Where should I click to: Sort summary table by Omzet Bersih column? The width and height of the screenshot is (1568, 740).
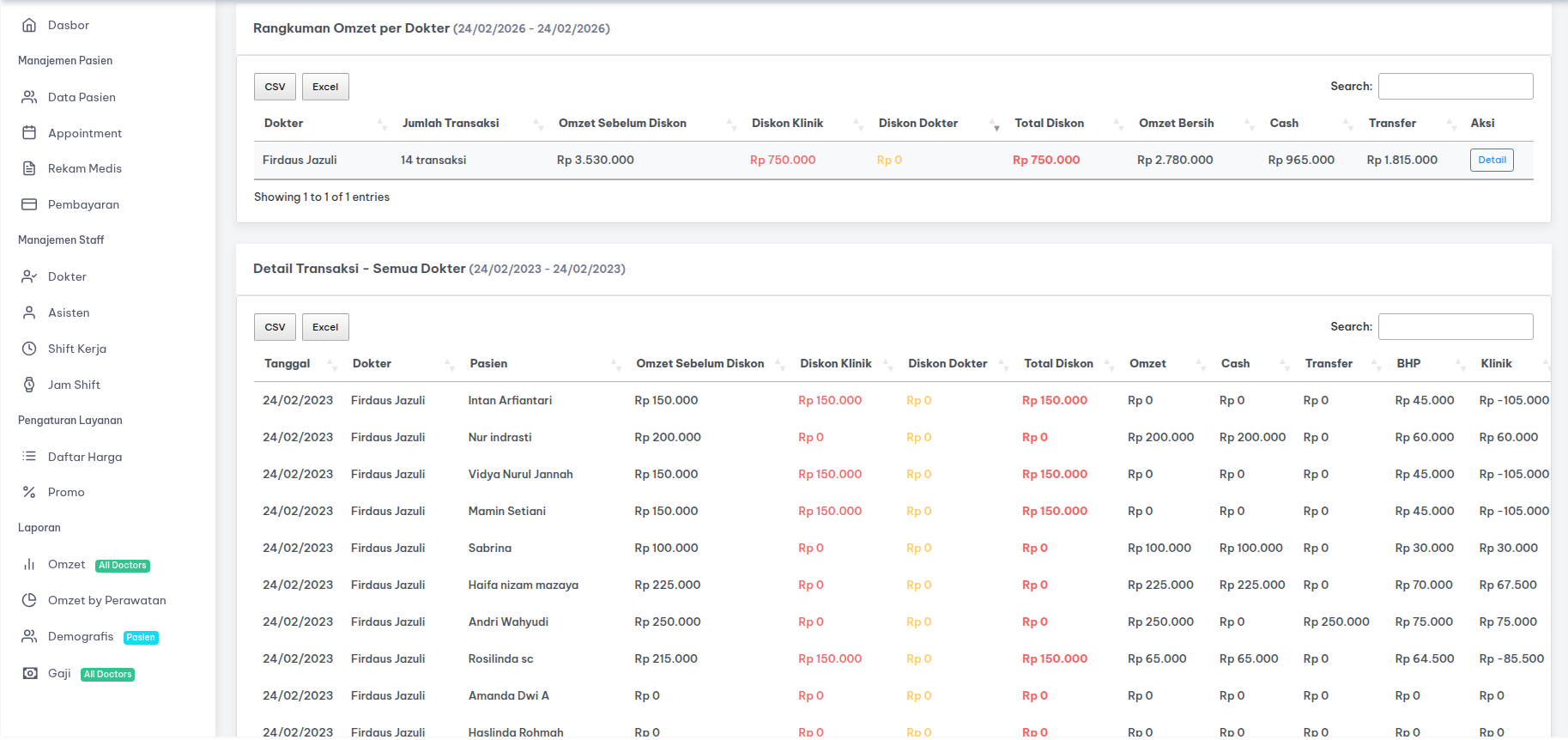click(1176, 123)
